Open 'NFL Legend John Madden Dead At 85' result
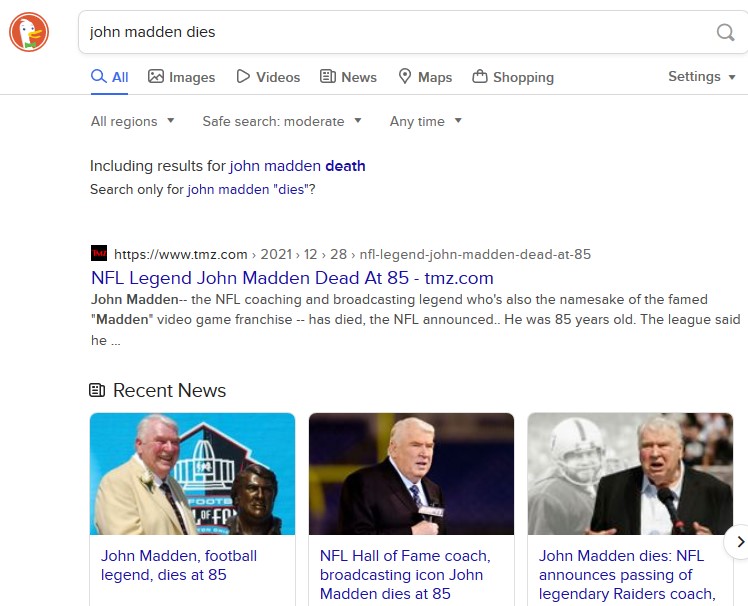Viewport: 748px width, 606px height. [x=292, y=278]
